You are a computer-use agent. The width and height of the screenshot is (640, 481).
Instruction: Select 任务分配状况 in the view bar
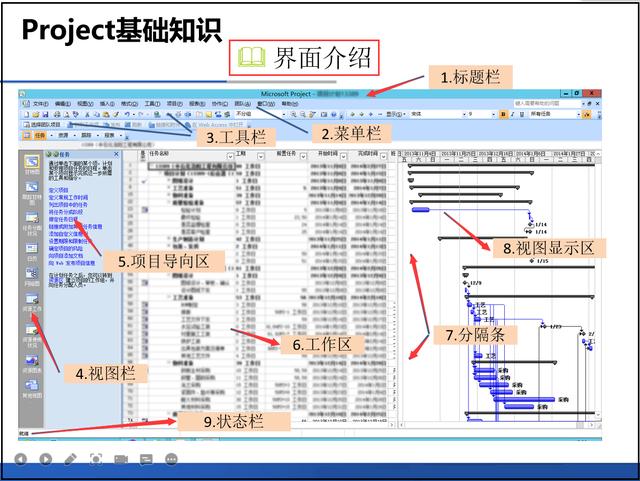(32, 224)
